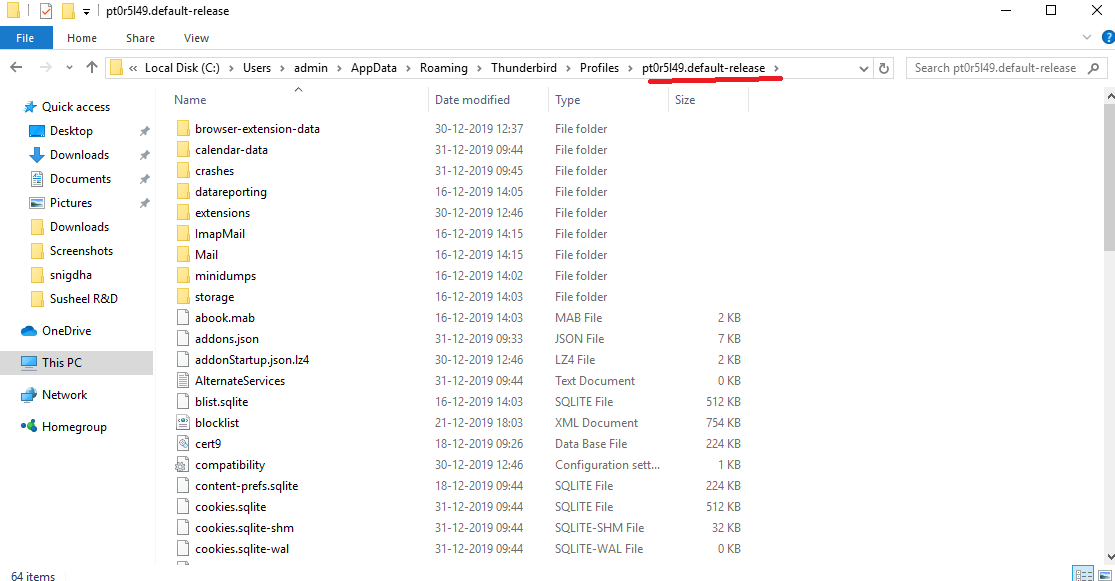The image size is (1115, 581).
Task: Open Customize Quick Access Toolbar dropdown
Action: (x=86, y=11)
